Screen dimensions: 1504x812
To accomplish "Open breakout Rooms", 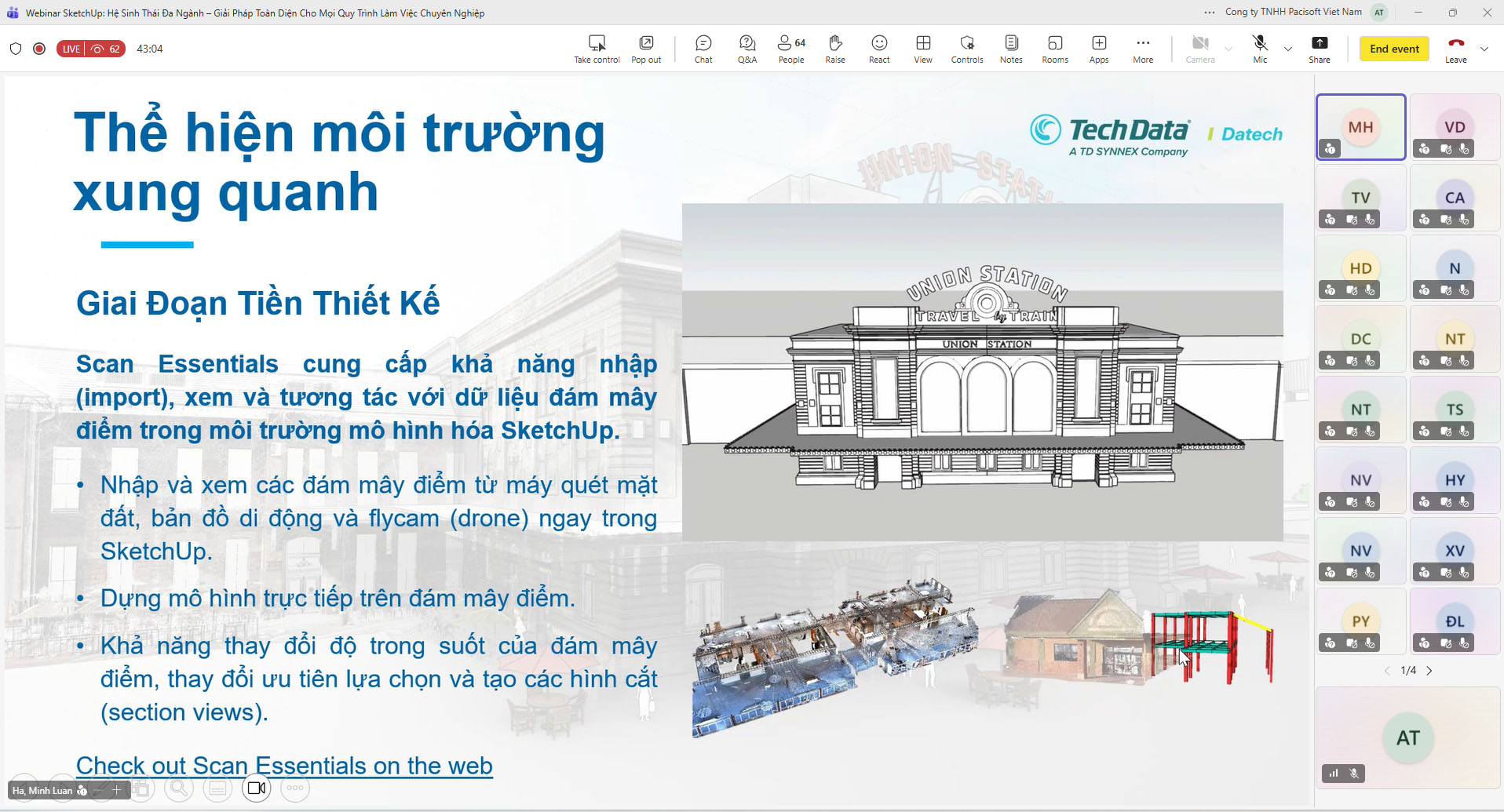I will 1055,49.
